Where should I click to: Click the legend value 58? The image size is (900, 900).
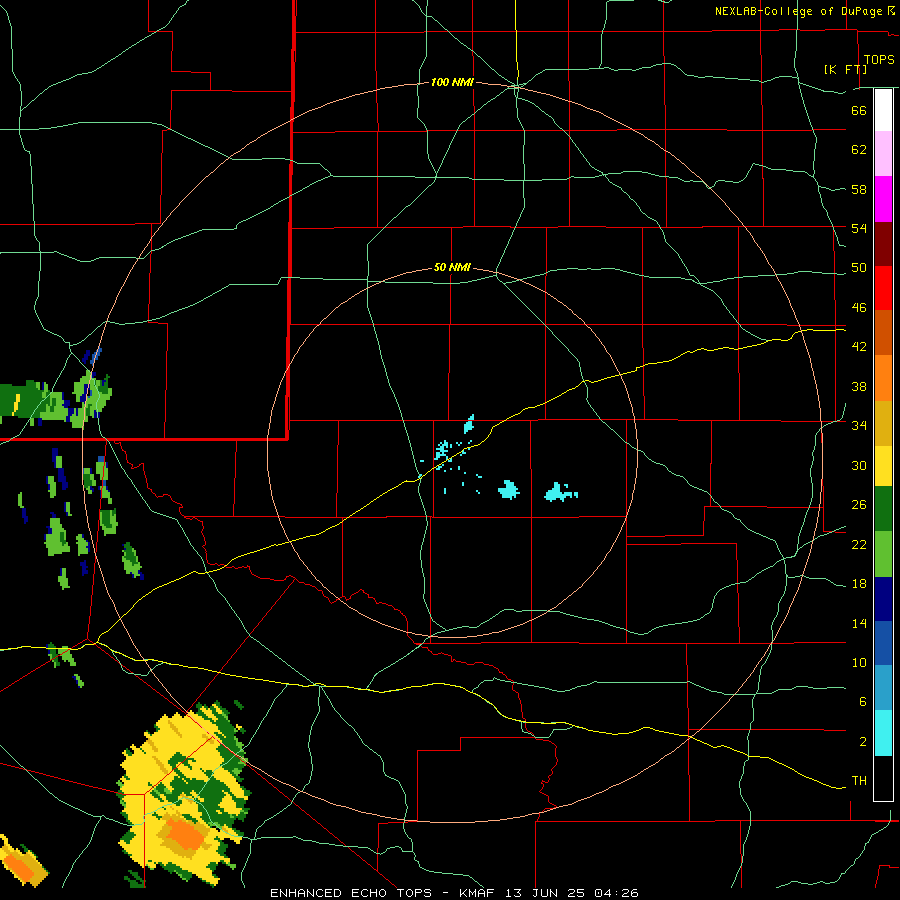tap(859, 189)
